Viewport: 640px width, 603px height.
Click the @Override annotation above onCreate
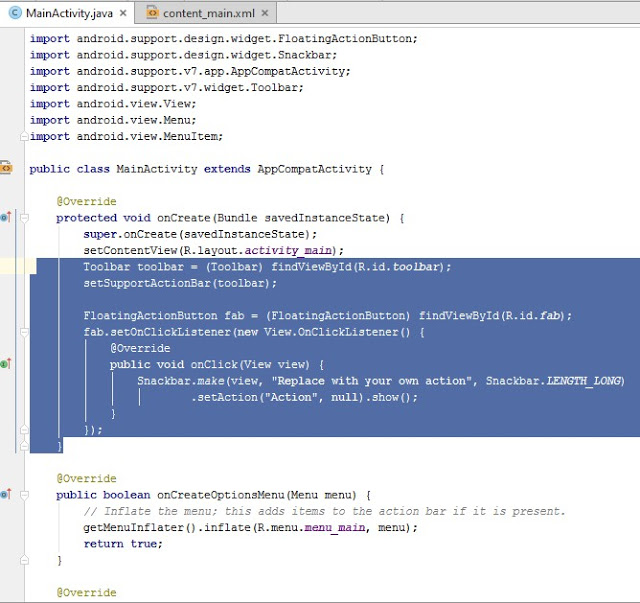86,202
